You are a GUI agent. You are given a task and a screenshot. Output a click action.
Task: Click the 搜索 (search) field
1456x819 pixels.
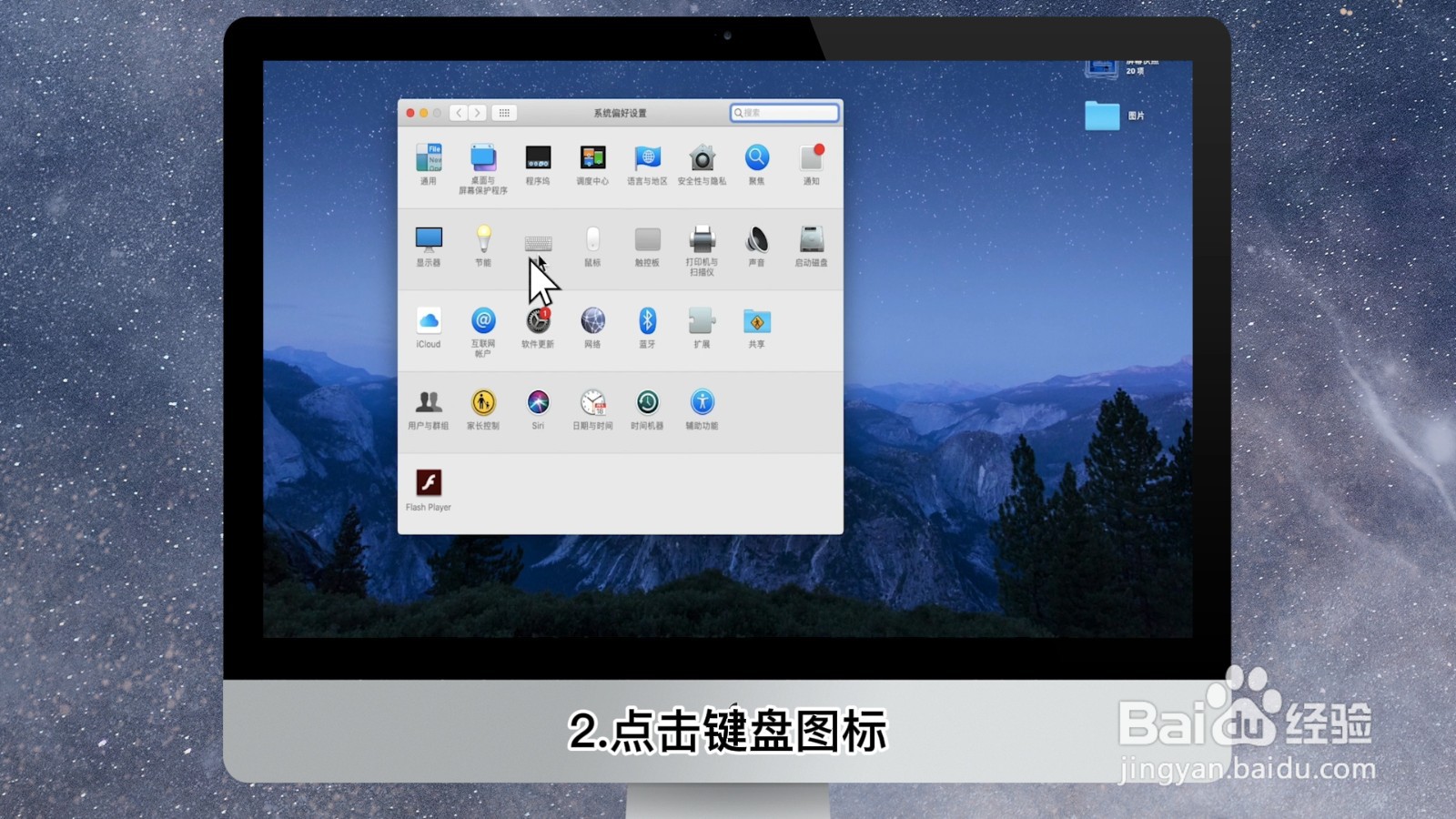(783, 112)
